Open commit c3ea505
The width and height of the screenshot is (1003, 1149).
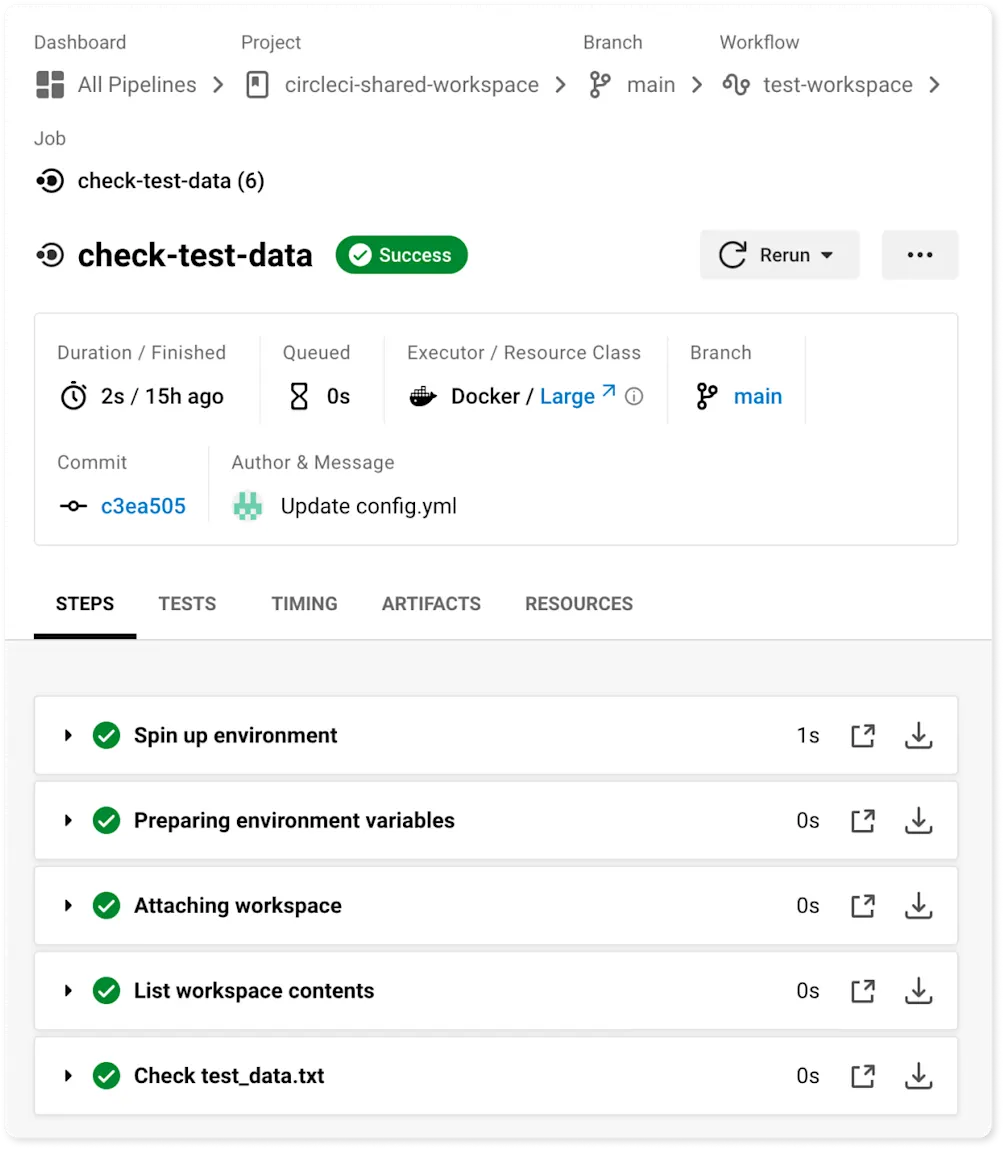143,506
